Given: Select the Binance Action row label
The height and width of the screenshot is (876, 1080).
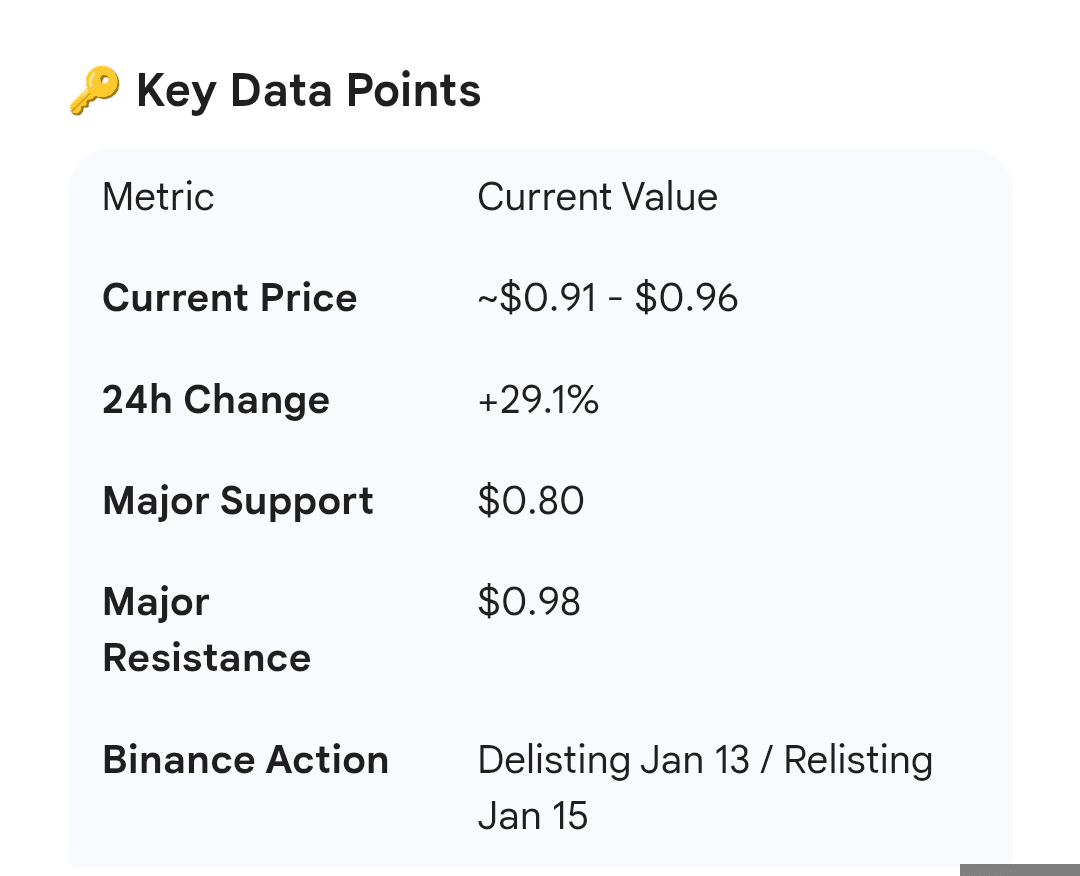Looking at the screenshot, I should tap(245, 760).
